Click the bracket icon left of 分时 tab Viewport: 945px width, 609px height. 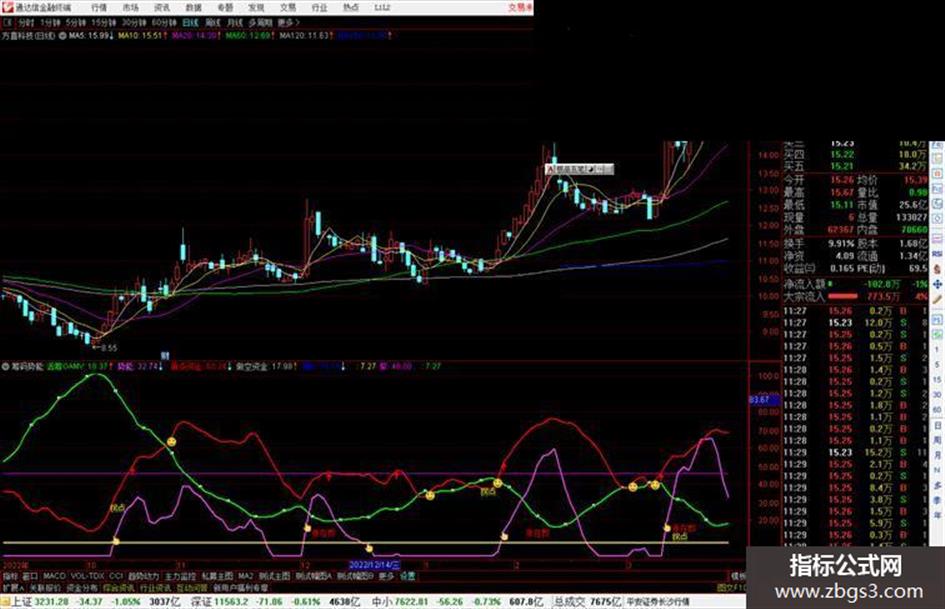click(x=7, y=23)
